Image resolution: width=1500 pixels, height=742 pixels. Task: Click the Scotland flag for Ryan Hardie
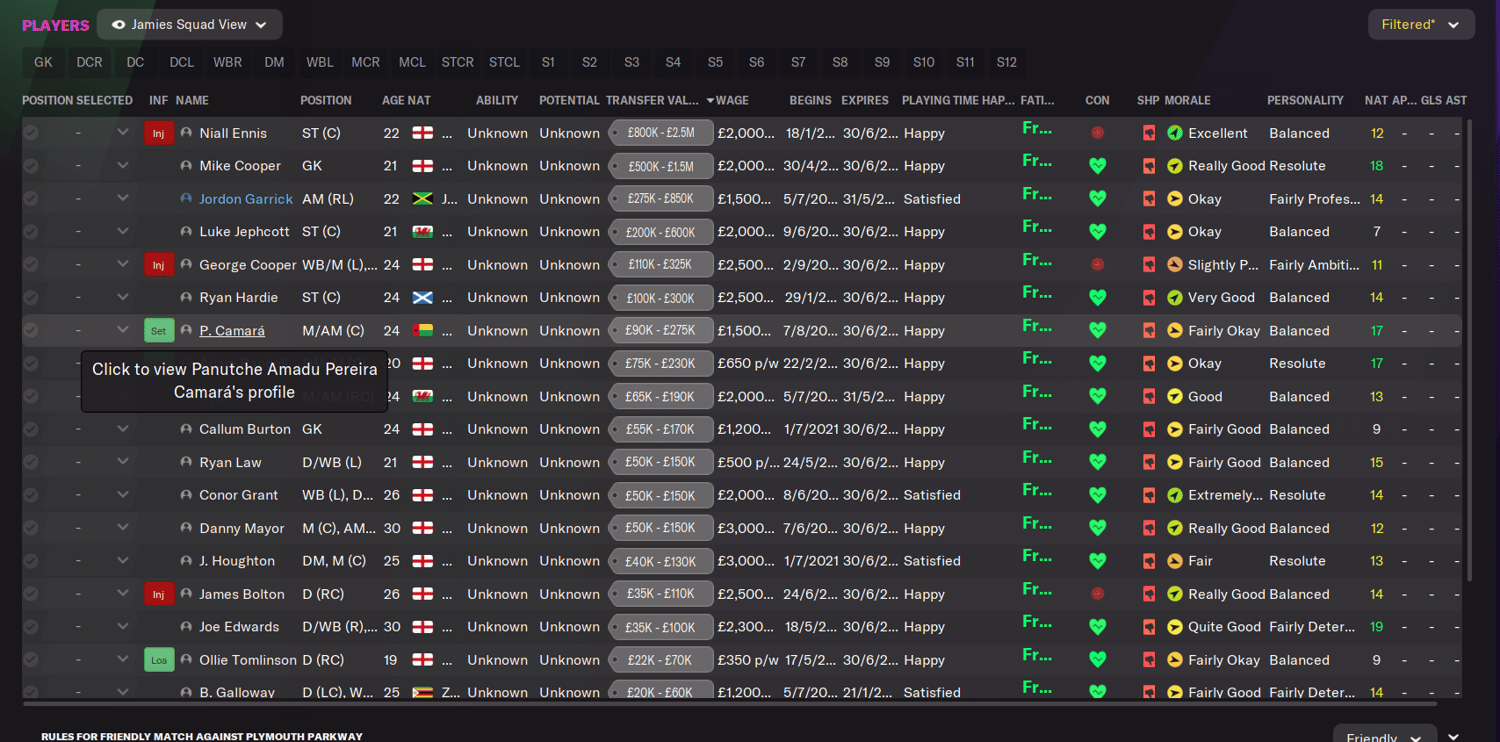point(423,298)
